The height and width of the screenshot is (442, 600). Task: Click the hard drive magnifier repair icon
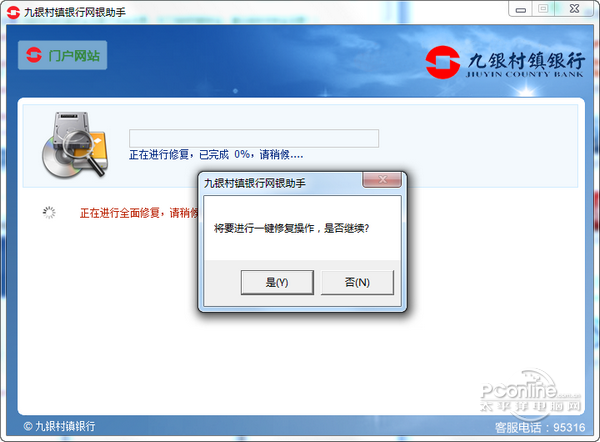pyautogui.click(x=75, y=145)
